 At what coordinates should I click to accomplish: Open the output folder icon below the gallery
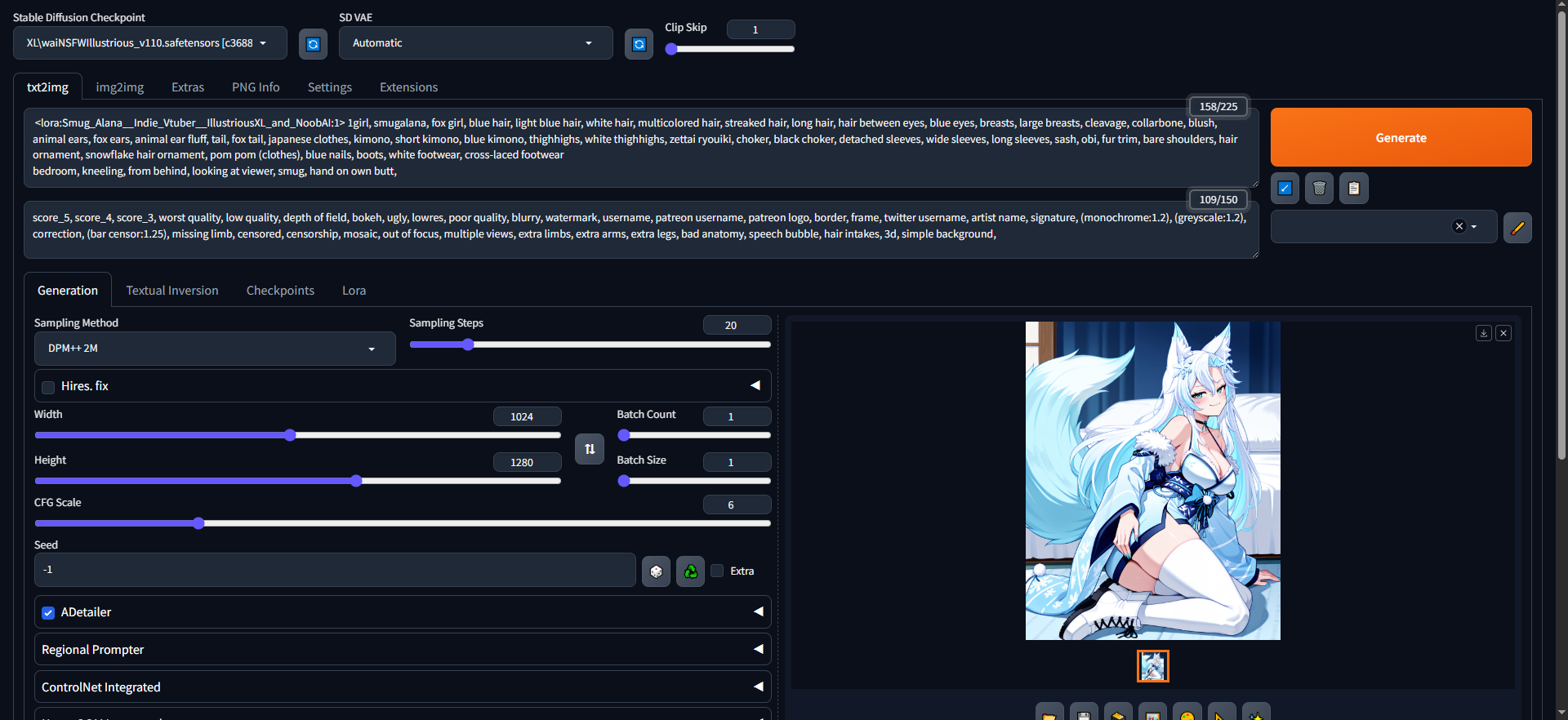pos(1049,712)
